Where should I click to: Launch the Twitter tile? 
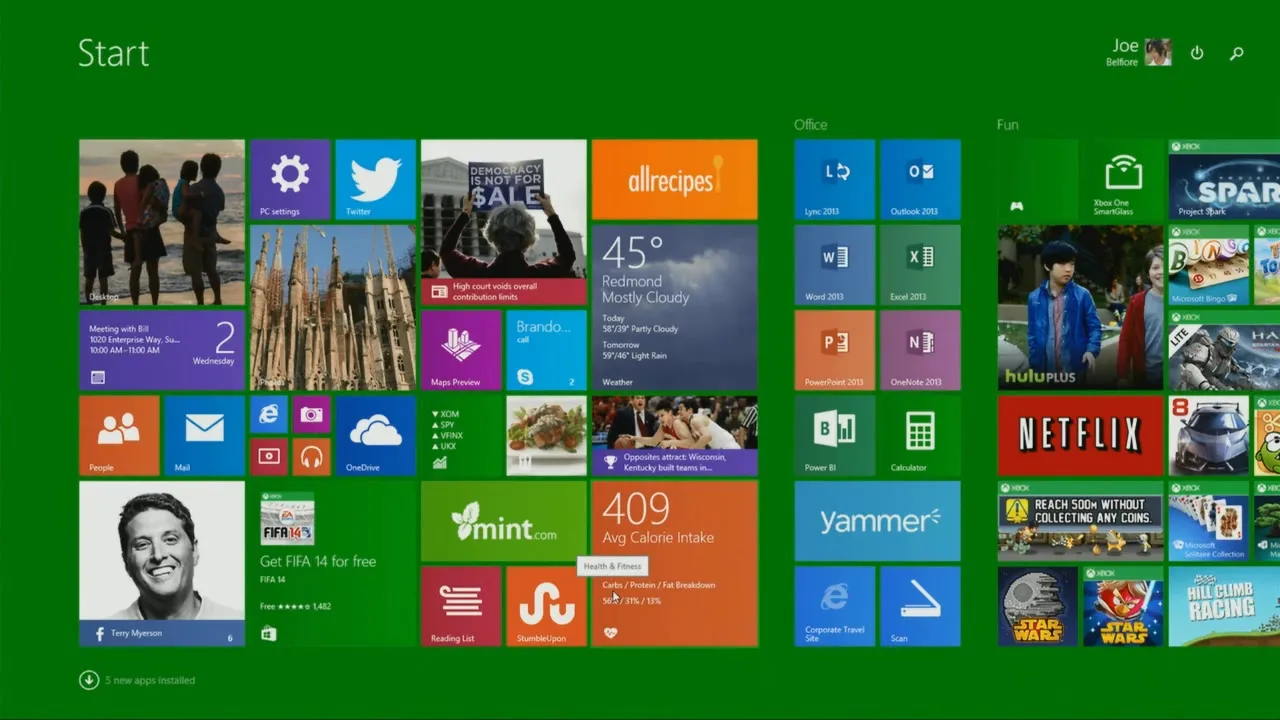(x=375, y=179)
